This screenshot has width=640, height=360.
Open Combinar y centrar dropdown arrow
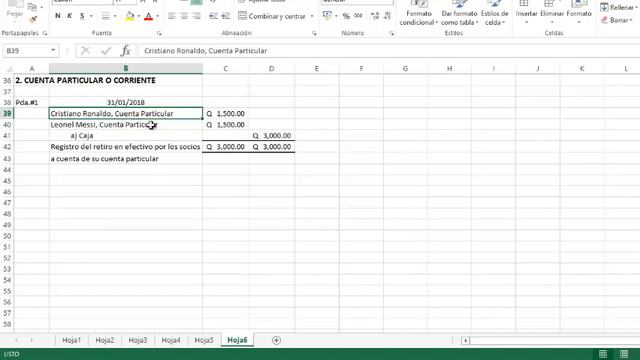coord(312,16)
